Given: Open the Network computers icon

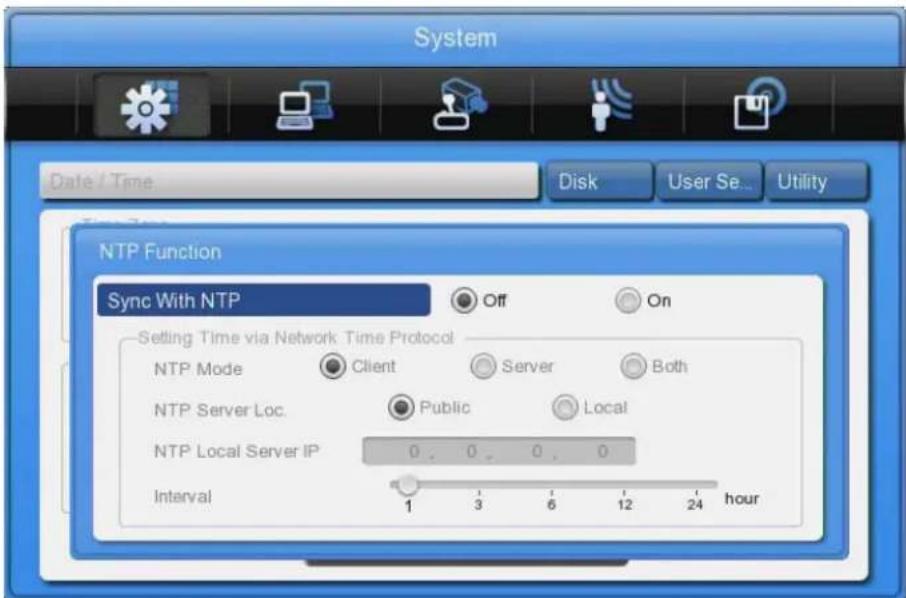Looking at the screenshot, I should [304, 106].
